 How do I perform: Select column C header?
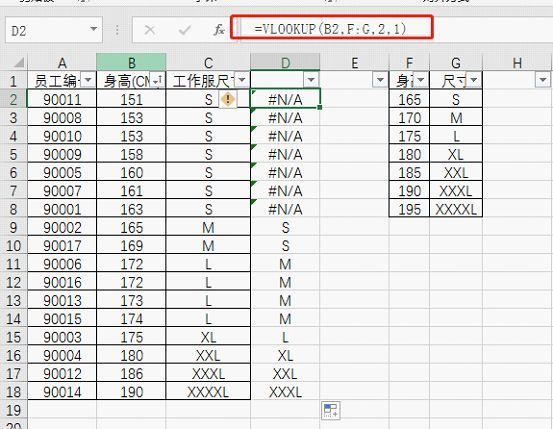pyautogui.click(x=208, y=62)
